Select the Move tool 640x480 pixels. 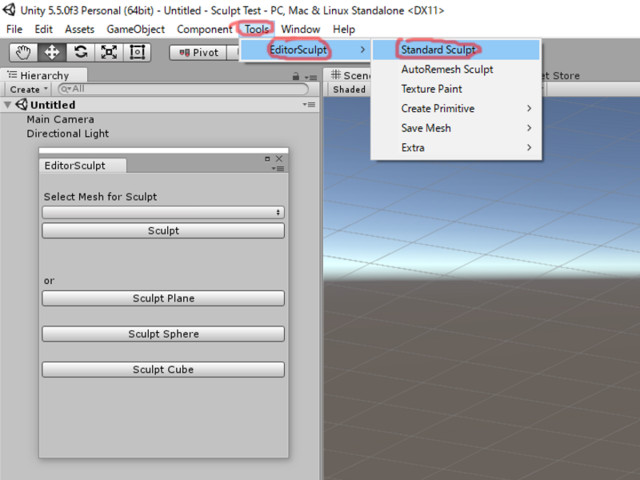tap(52, 52)
